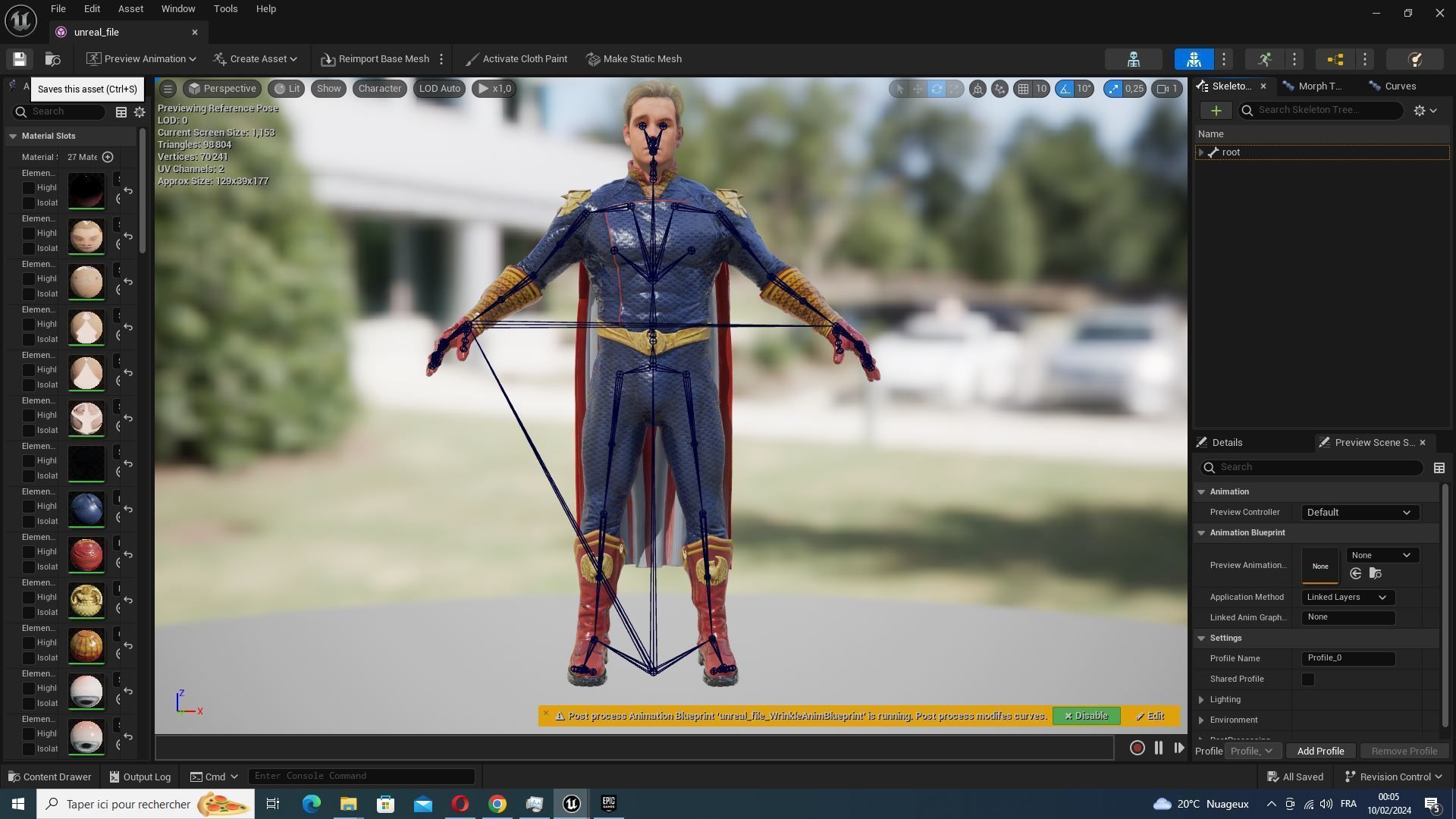The height and width of the screenshot is (819, 1456).
Task: Check the Shared Profile checkbox
Action: pos(1308,679)
